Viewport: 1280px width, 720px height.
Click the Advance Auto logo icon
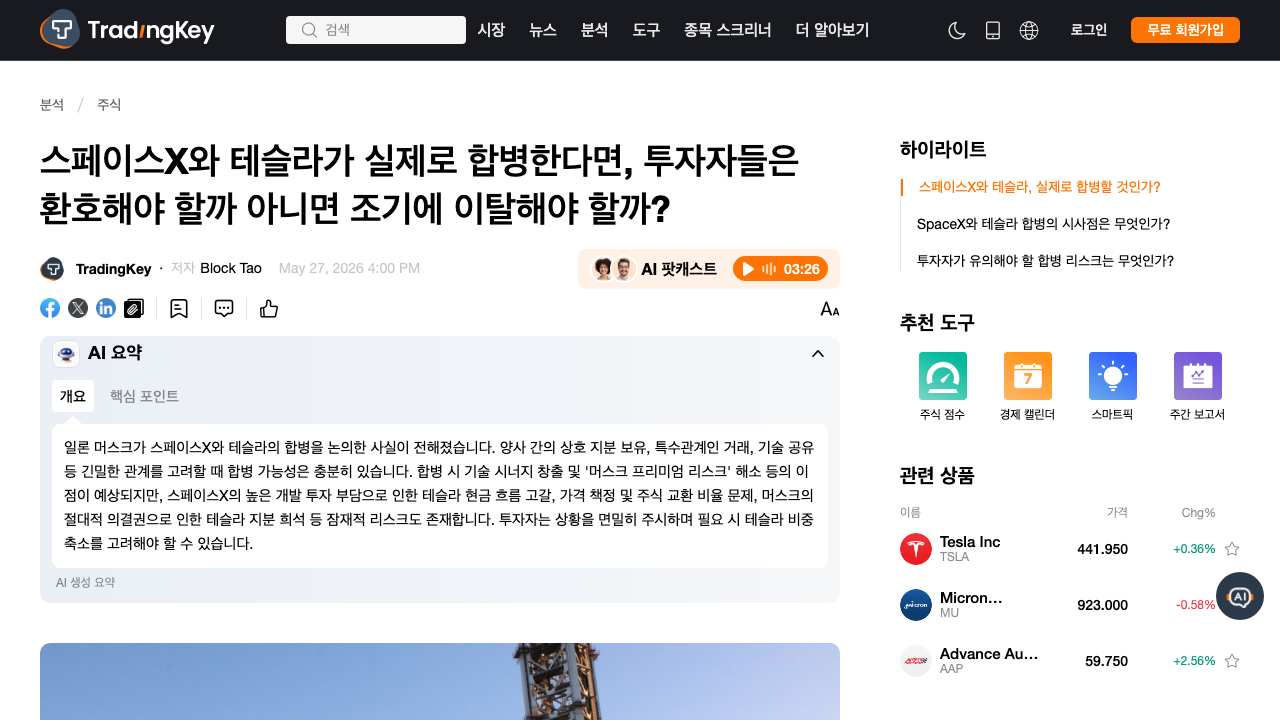click(x=916, y=661)
